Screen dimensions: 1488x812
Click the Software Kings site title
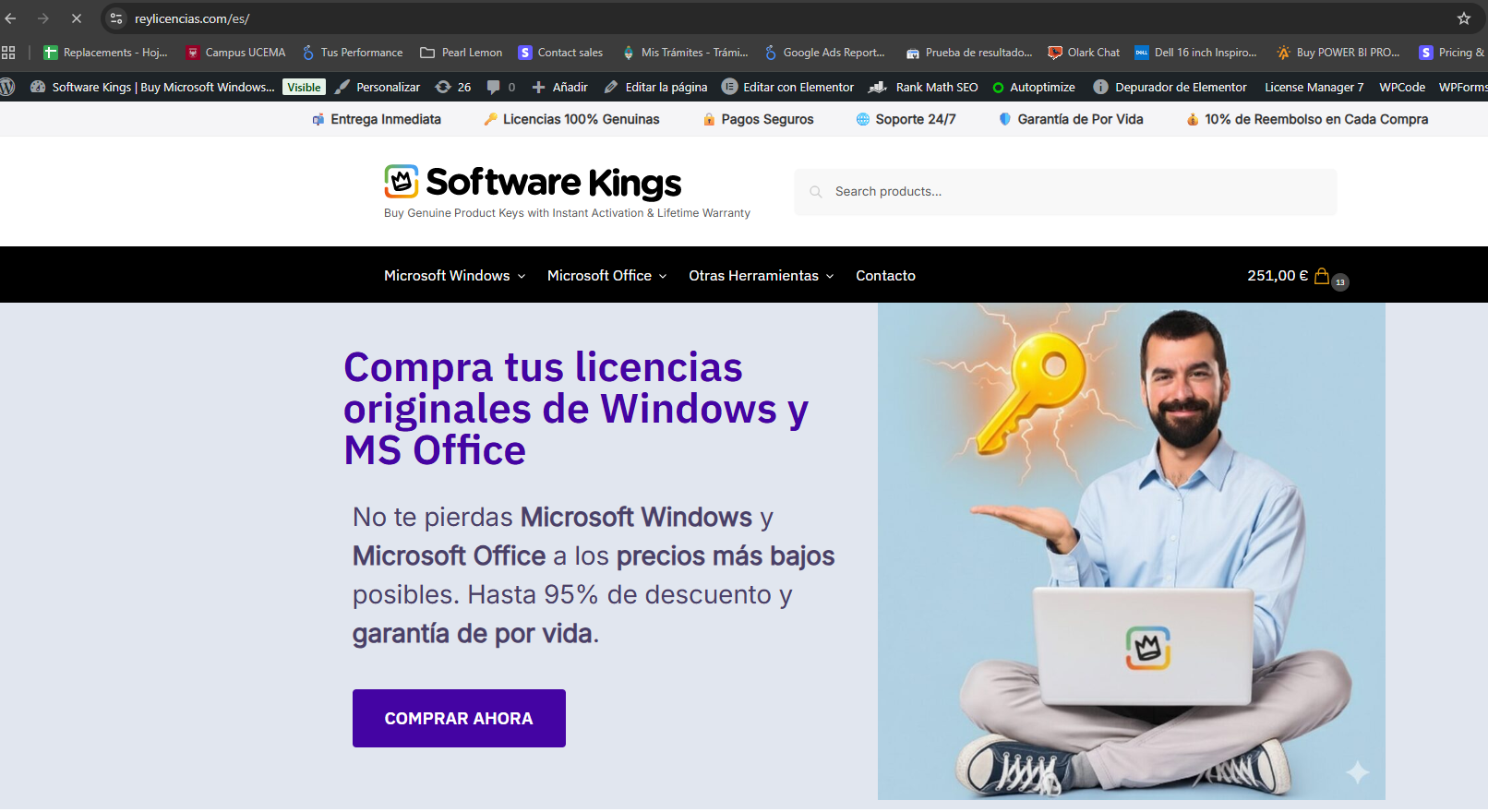click(554, 183)
